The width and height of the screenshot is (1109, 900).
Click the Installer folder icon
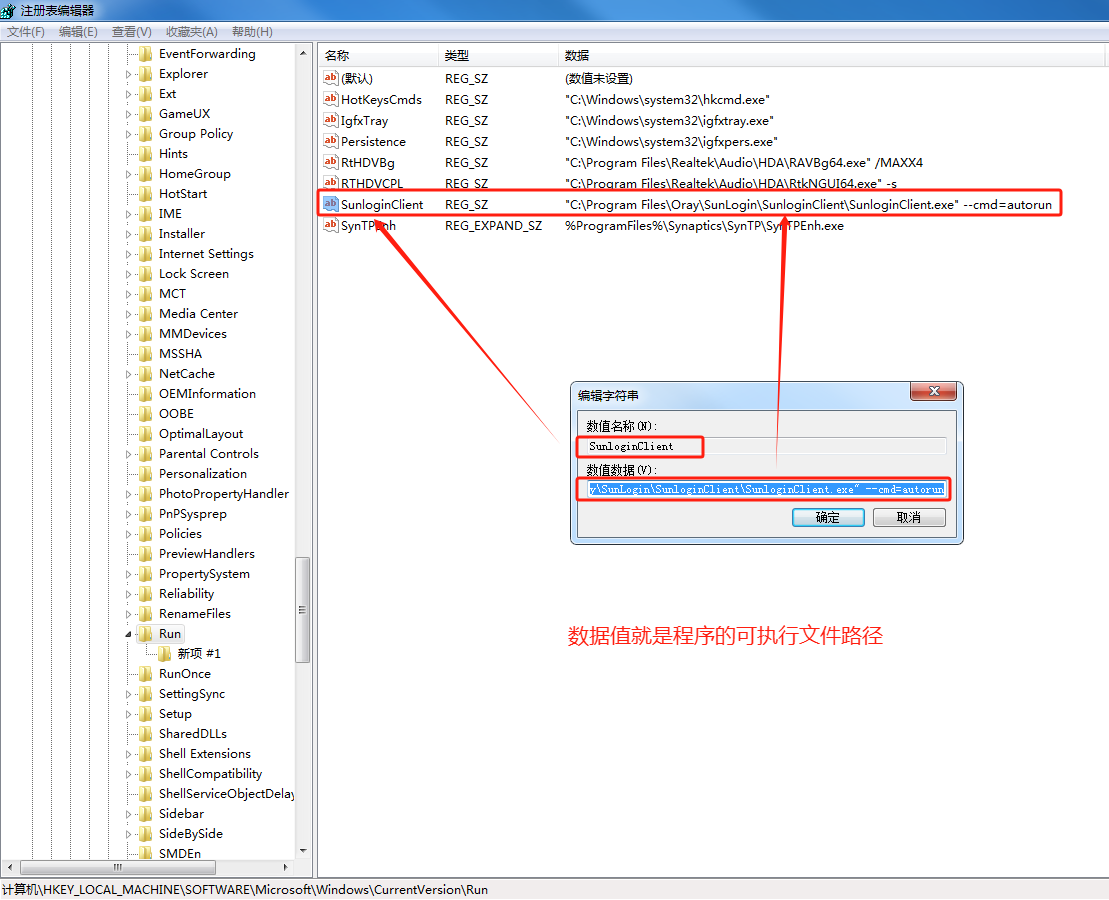(146, 233)
